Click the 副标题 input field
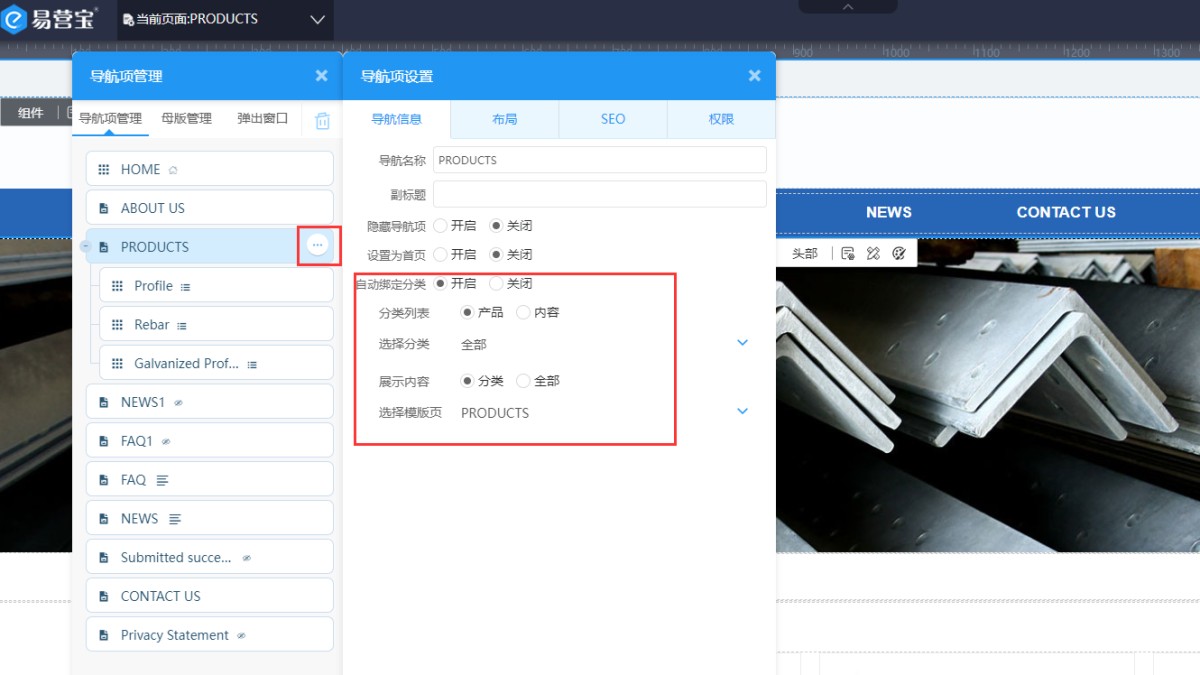Screen dimensions: 1200x675 click(599, 194)
